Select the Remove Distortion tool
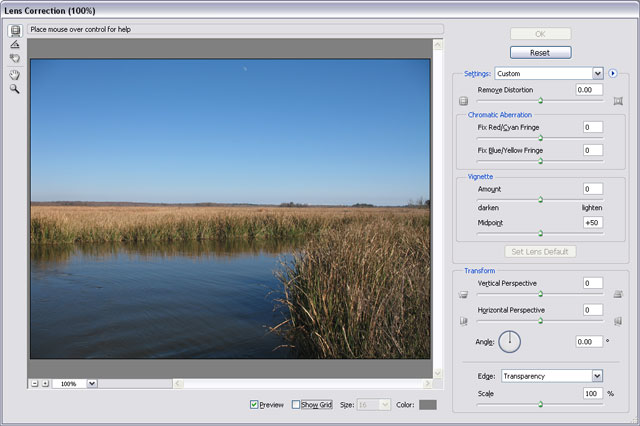Viewport: 640px width, 426px height. [x=15, y=31]
